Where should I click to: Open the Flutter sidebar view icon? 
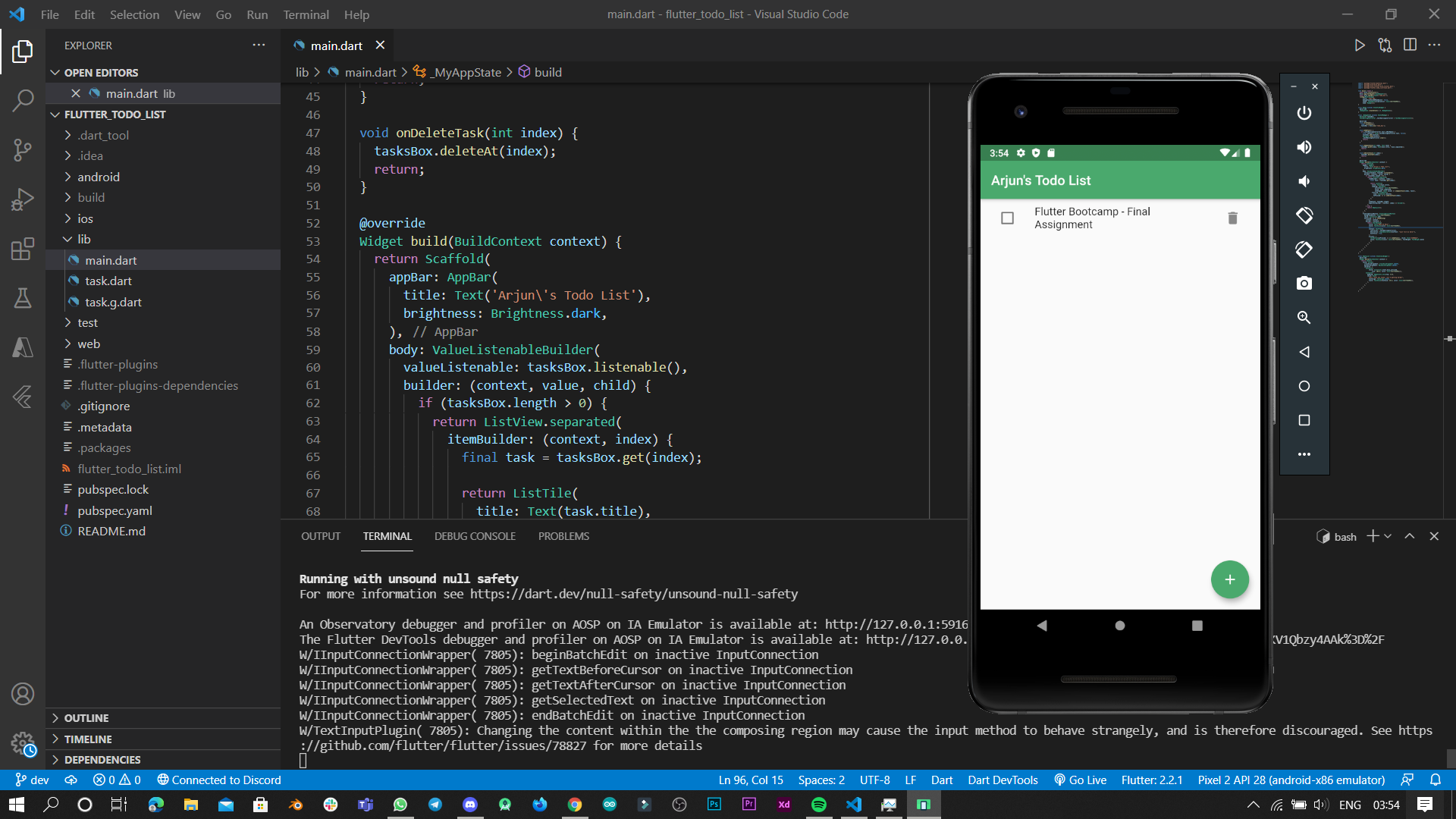pos(23,397)
